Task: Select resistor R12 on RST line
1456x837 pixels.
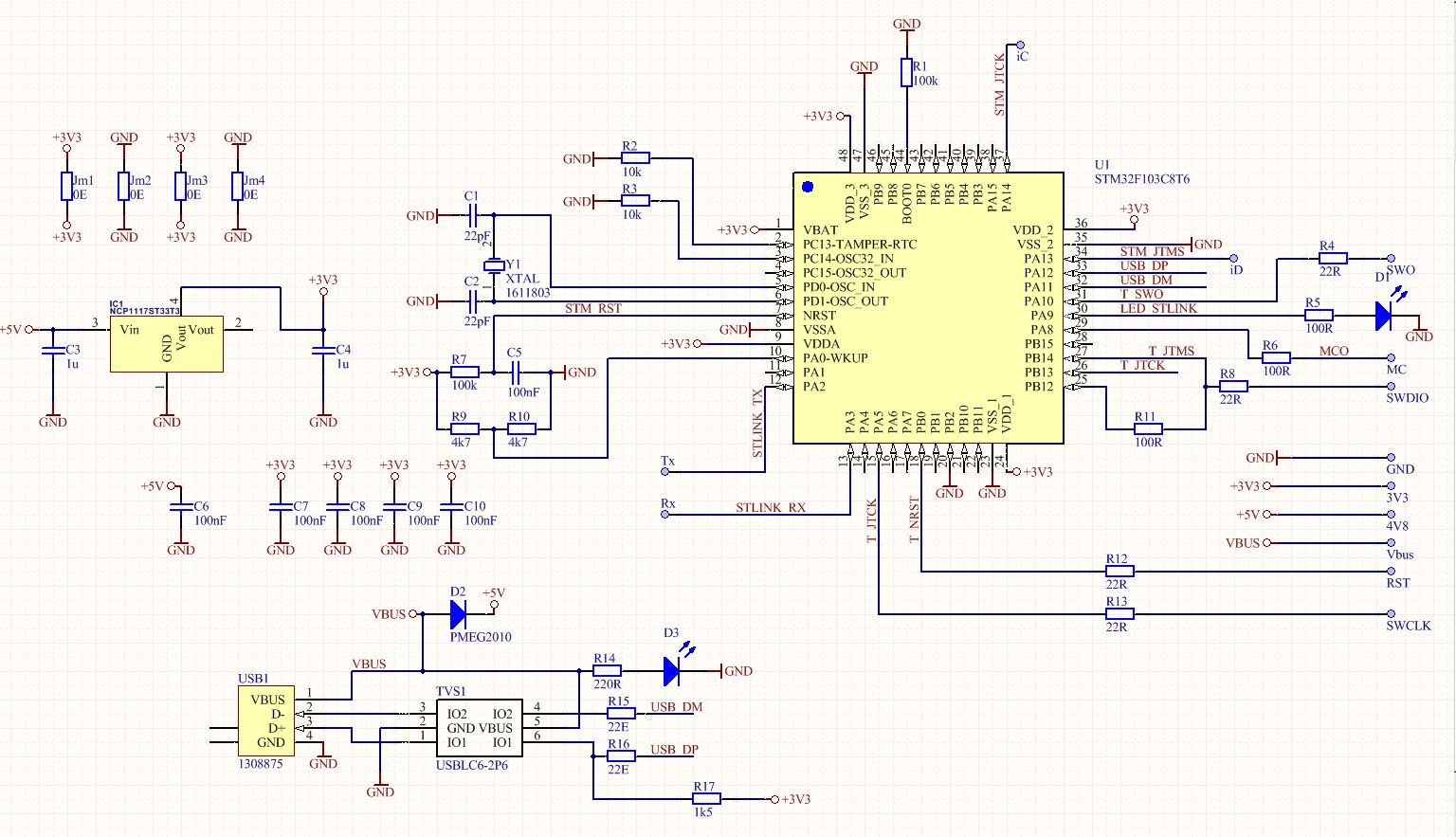Action: tap(1119, 571)
